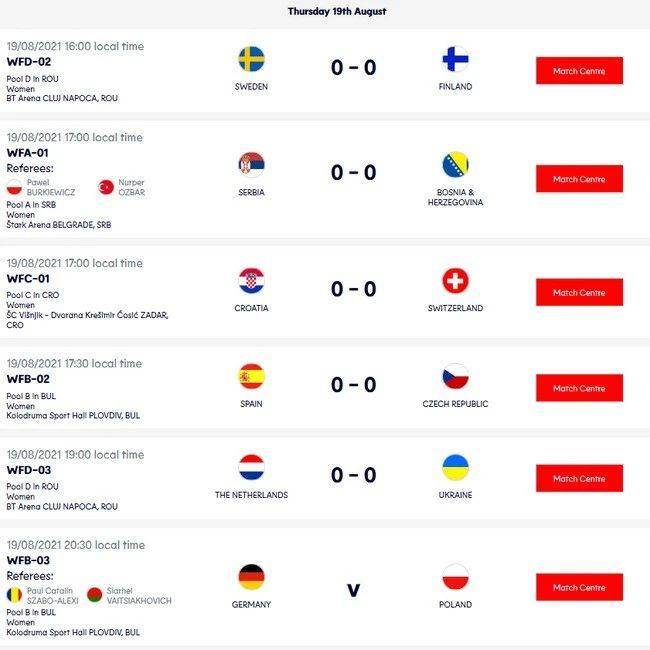The image size is (650, 650).
Task: Click Poland team flag icon
Action: [x=455, y=577]
